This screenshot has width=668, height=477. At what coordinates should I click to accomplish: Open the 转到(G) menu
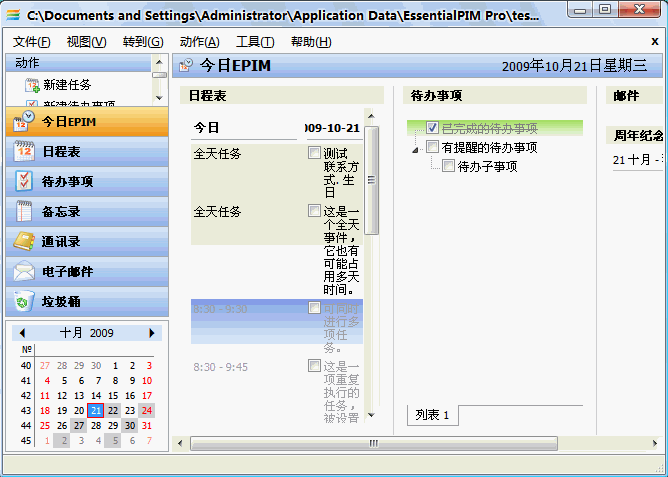pyautogui.click(x=143, y=42)
